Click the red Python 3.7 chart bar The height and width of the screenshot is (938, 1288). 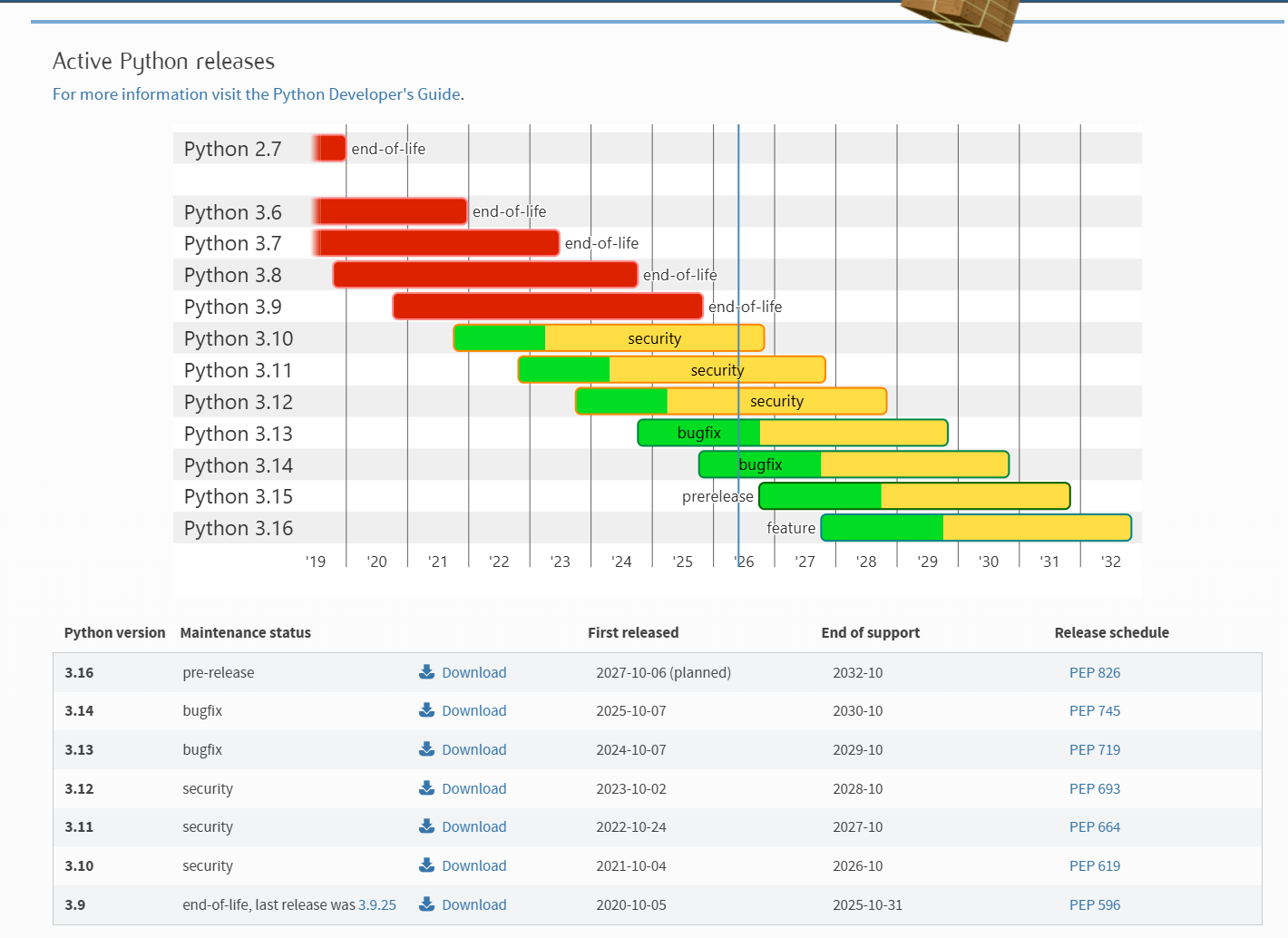436,243
